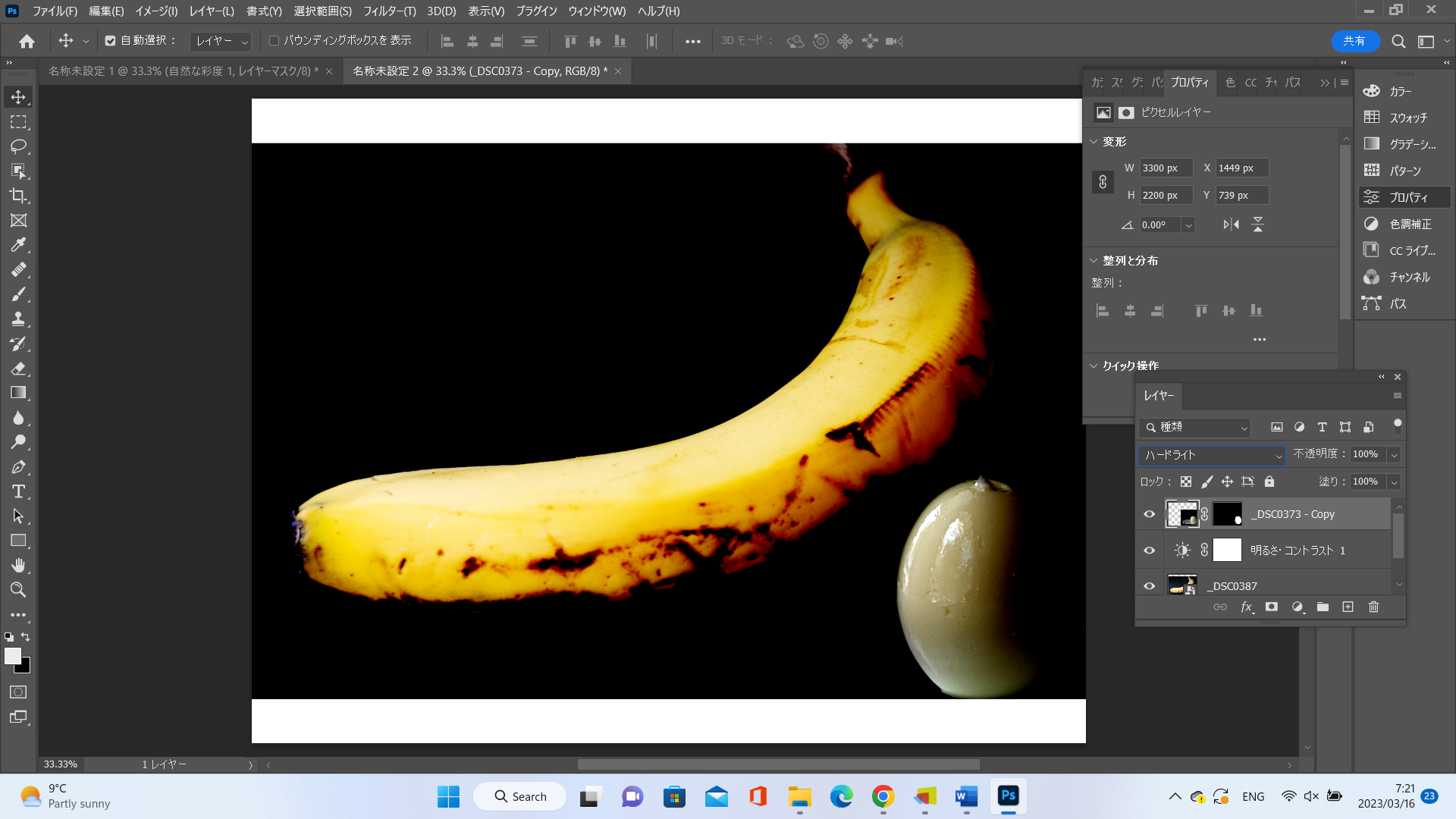Select the Hand tool
This screenshot has height=819, width=1456.
18,565
